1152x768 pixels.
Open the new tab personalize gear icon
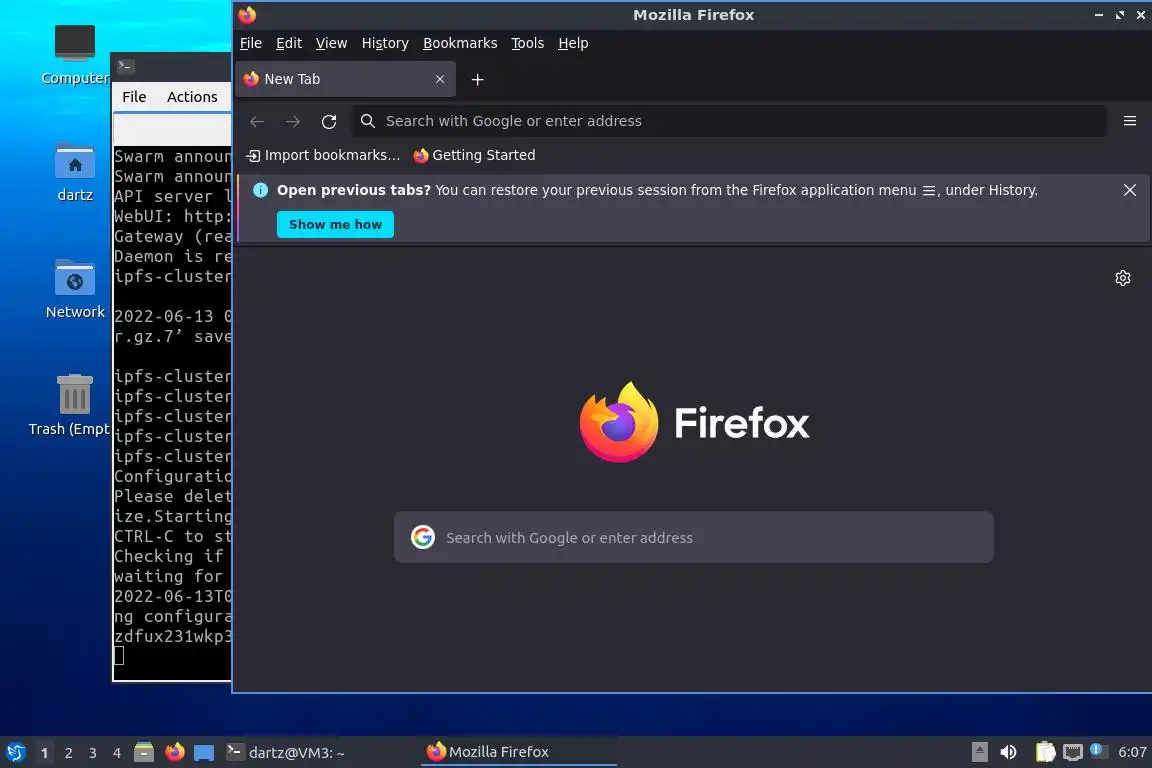click(x=1122, y=278)
